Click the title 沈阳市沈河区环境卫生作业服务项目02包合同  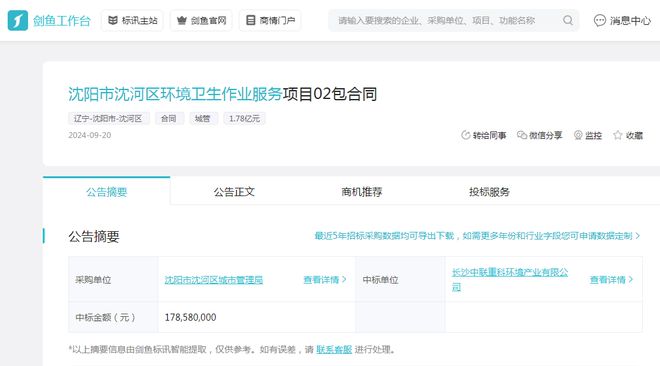point(222,94)
